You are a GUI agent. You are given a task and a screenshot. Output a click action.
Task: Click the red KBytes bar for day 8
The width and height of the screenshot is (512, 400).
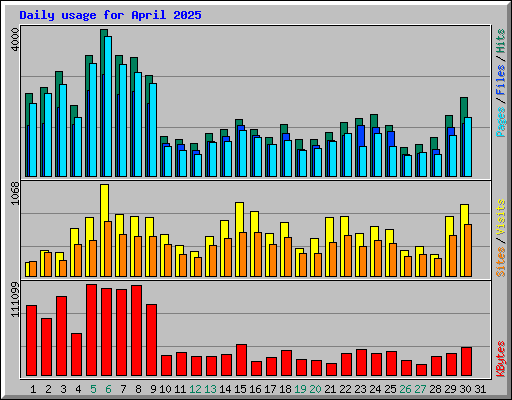tap(136, 330)
